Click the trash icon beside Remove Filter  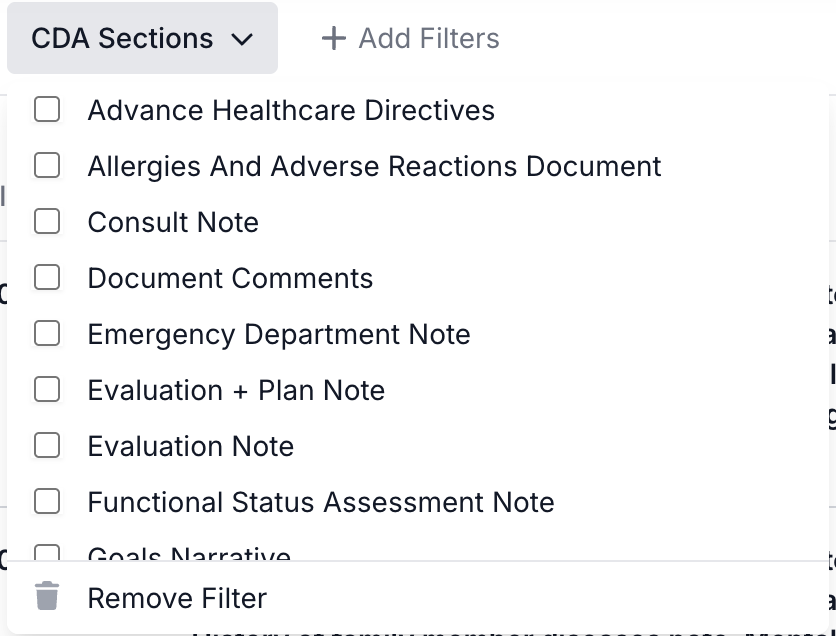(47, 597)
